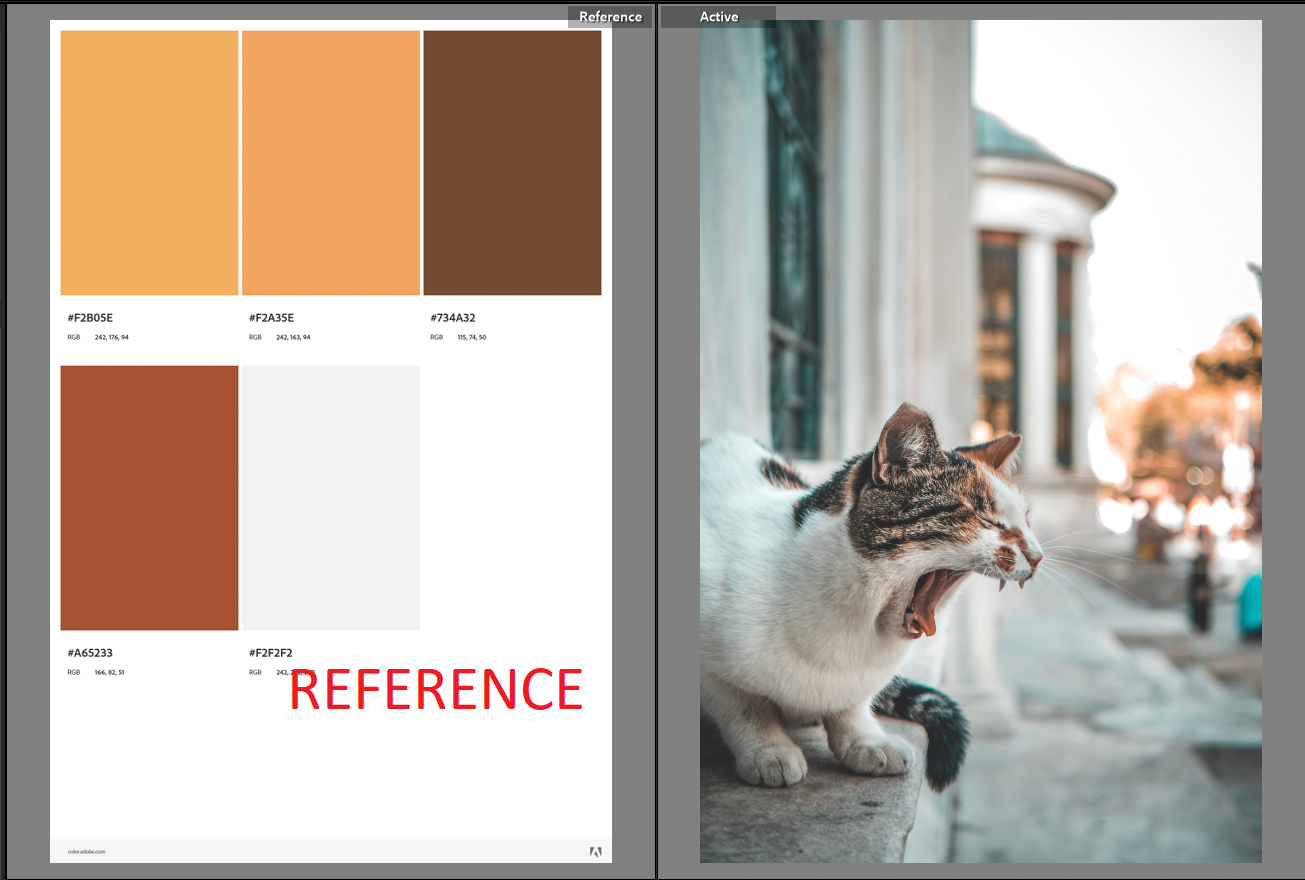Screen dimensions: 1305x880
Task: Click the red REFERENCE watermark text
Action: 434,689
